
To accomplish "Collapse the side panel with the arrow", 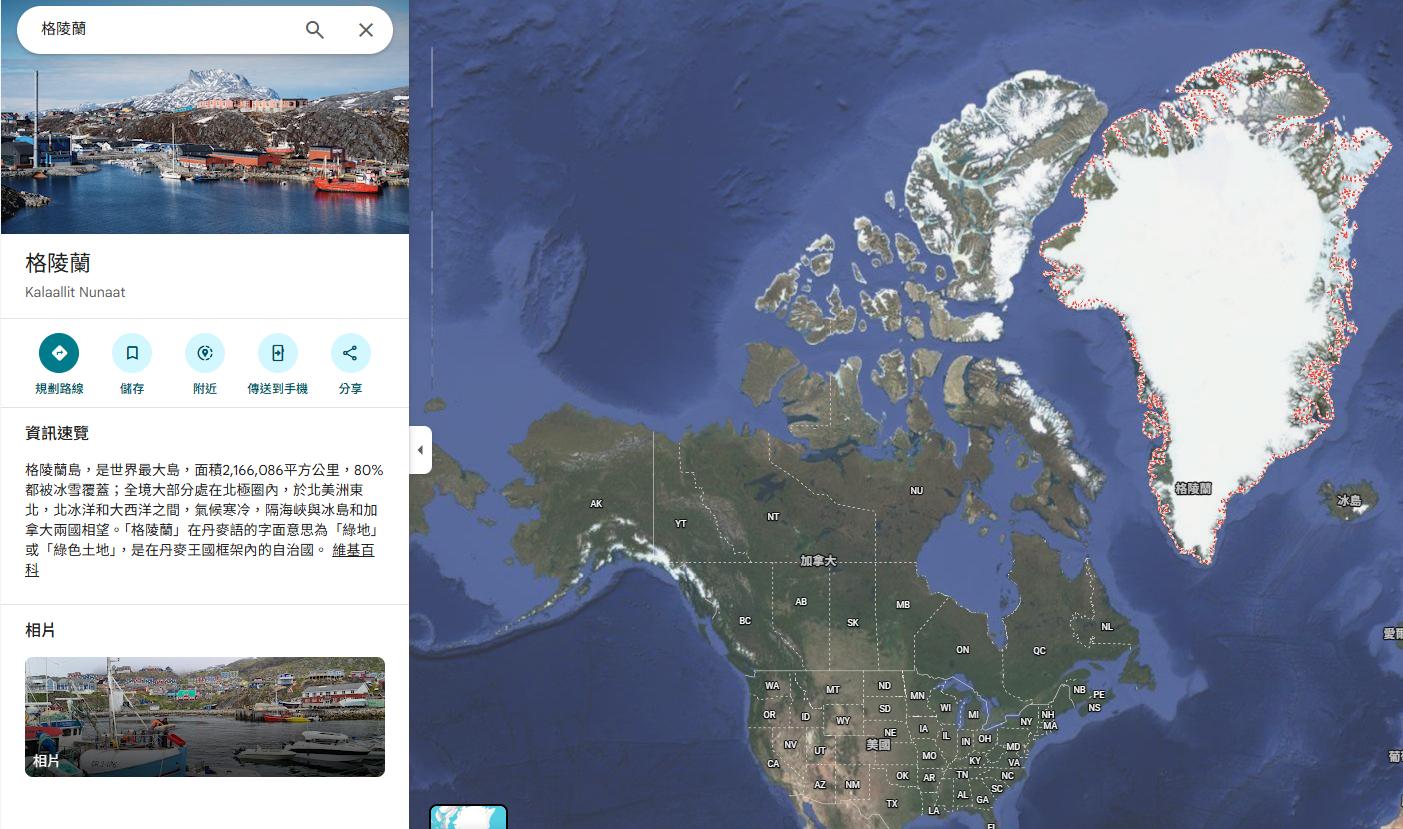I will (421, 450).
